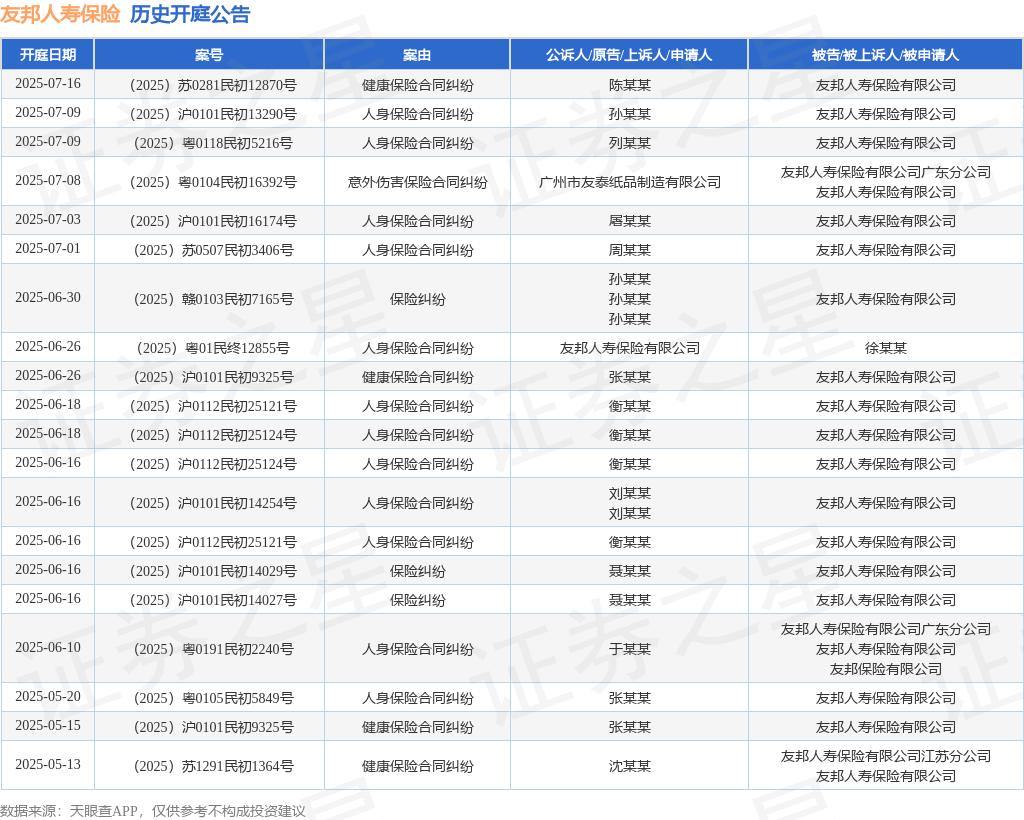Click case number (2025)沪0101民初14027号
This screenshot has width=1024, height=820.
tap(209, 600)
